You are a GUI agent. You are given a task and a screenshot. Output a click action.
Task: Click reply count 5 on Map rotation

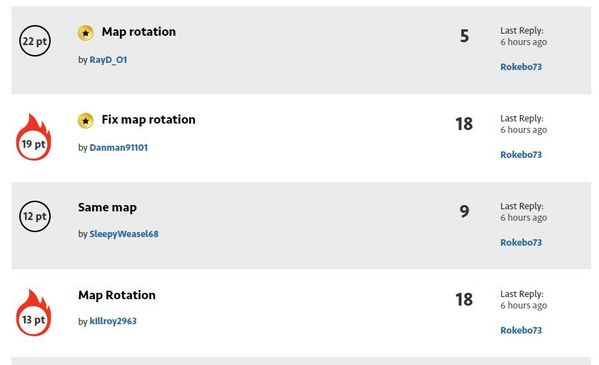click(464, 36)
